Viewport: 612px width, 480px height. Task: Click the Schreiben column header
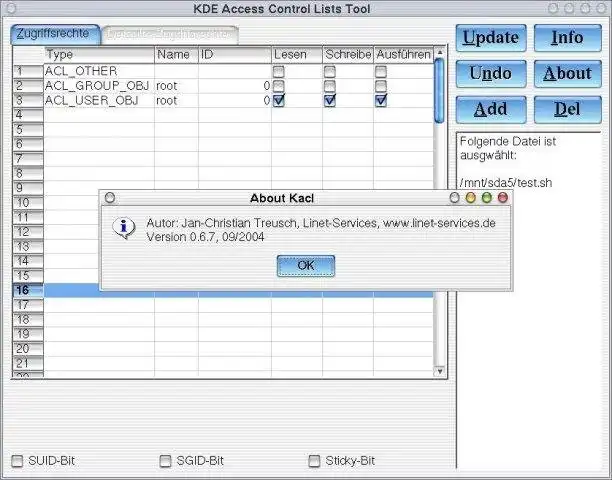[348, 55]
